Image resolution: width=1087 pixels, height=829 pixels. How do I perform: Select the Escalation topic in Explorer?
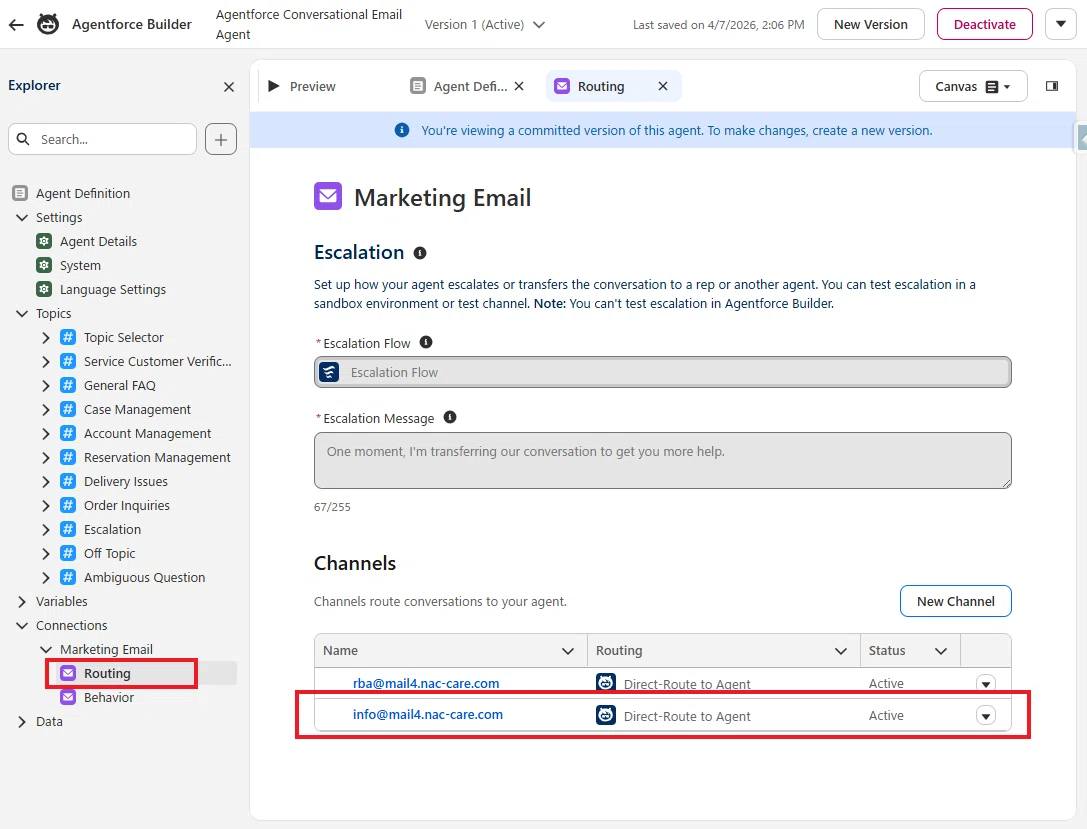112,530
